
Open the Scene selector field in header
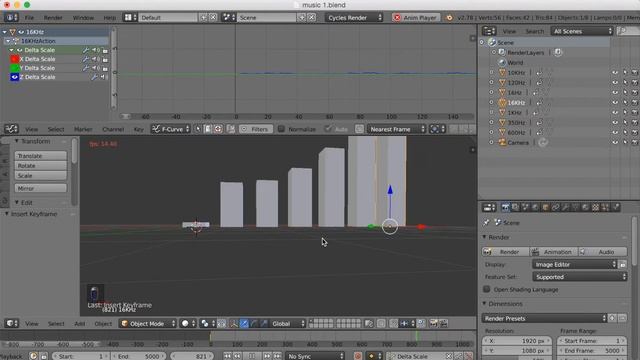click(267, 18)
